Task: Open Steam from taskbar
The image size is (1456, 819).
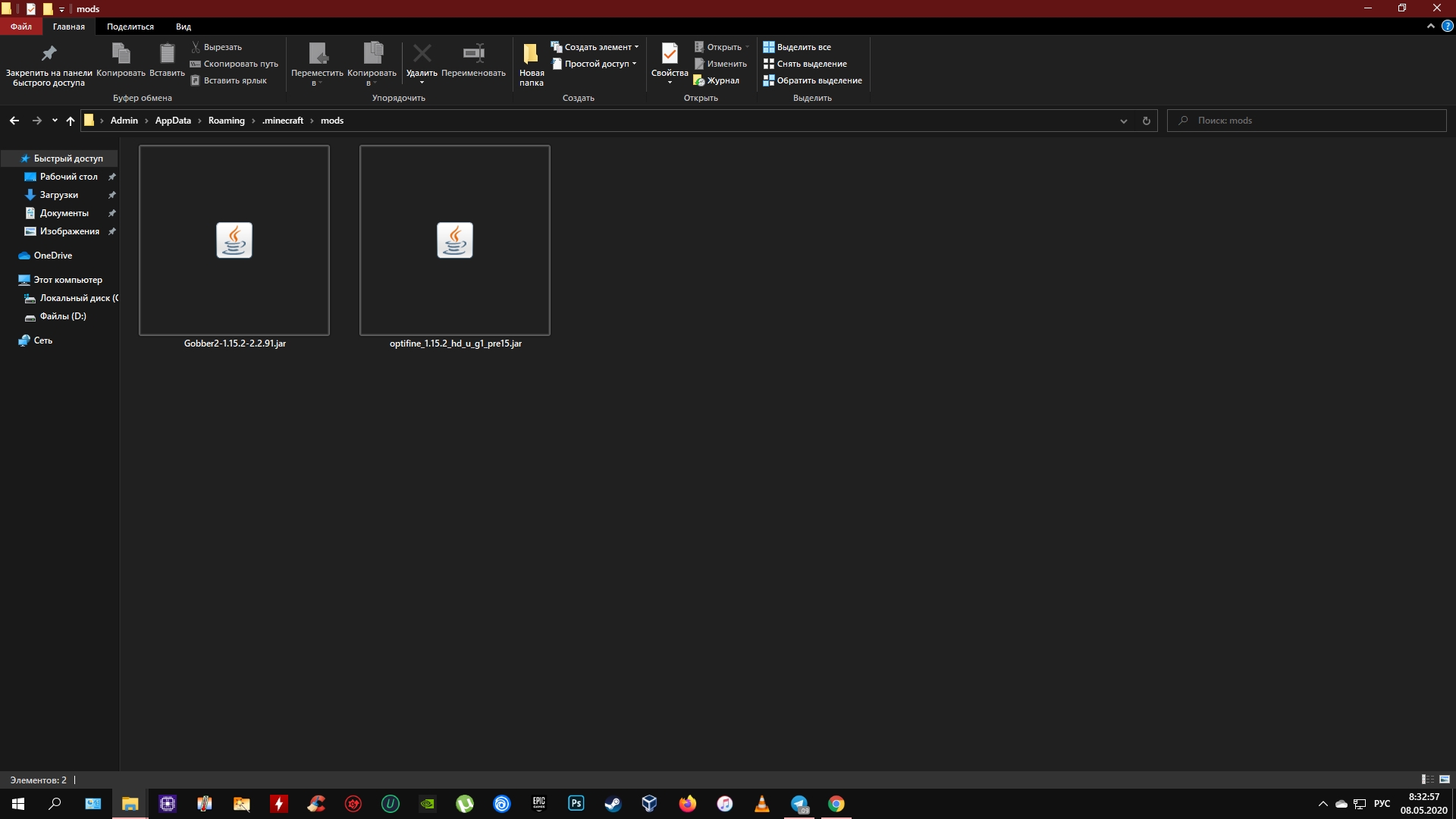Action: (x=613, y=804)
